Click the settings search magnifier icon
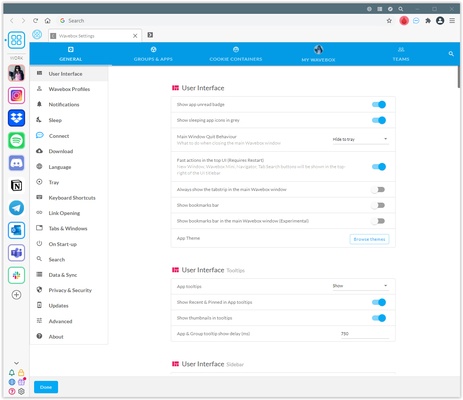Screen dimensions: 463x400 (451, 54)
